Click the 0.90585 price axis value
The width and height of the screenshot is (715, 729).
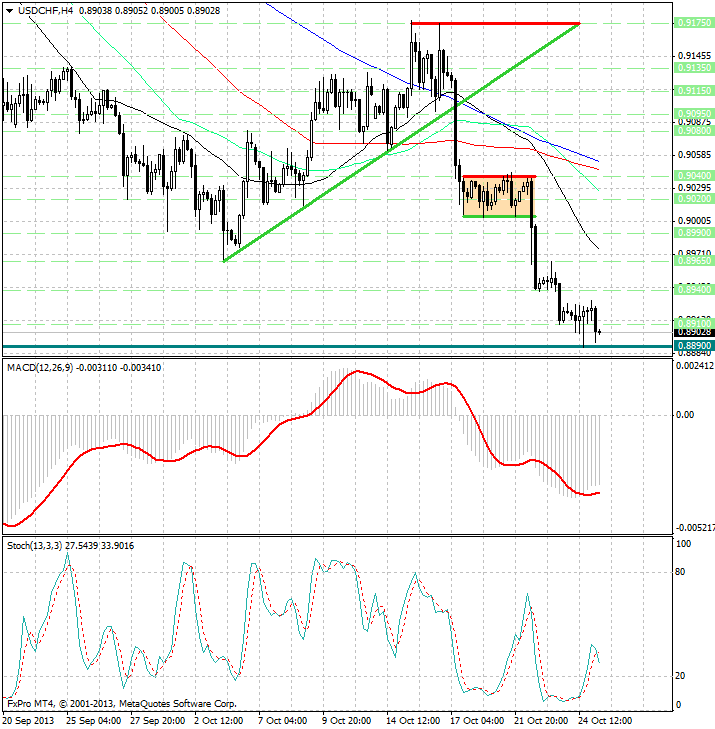click(x=694, y=154)
